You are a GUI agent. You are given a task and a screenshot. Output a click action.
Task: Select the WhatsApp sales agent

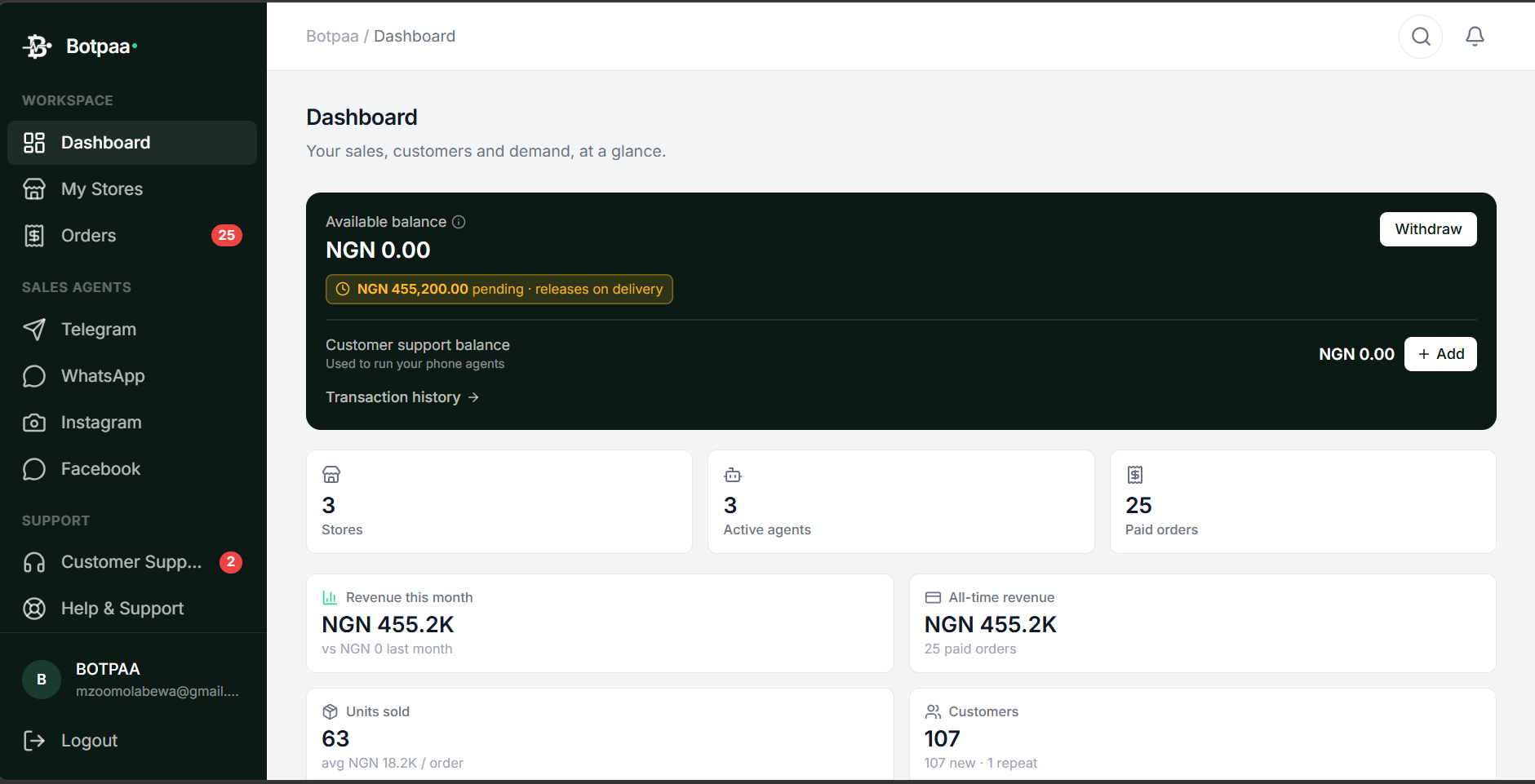tap(132, 376)
